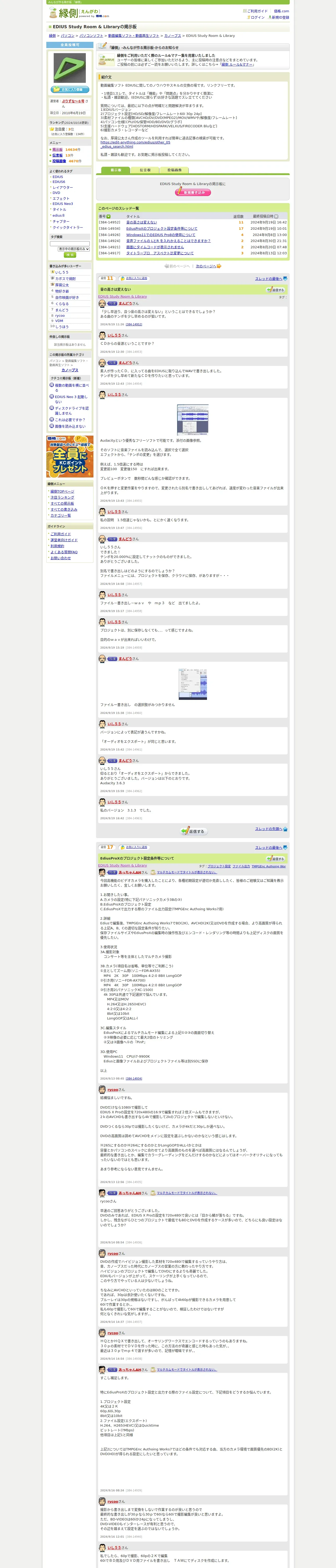
Task: Open よくある質問FAQ link
Action: 64,552
